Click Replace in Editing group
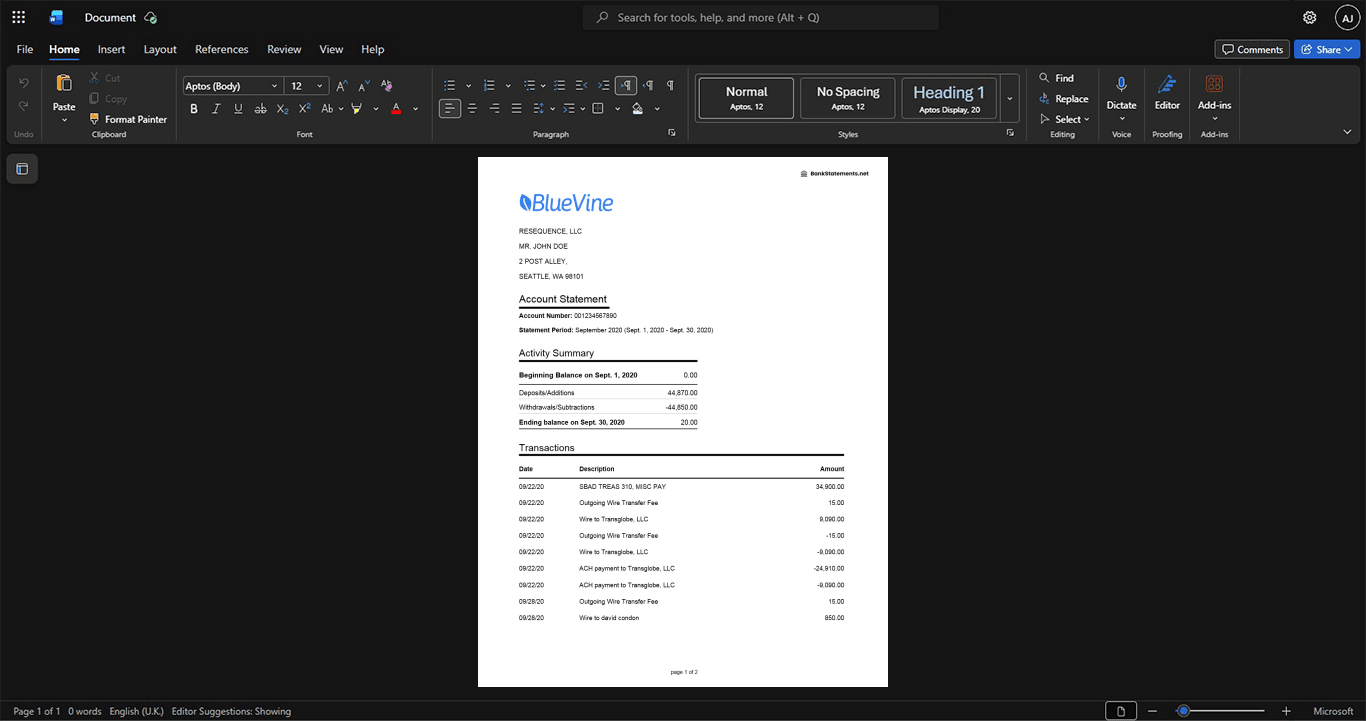Screen dimensions: 1366x721 point(1064,99)
